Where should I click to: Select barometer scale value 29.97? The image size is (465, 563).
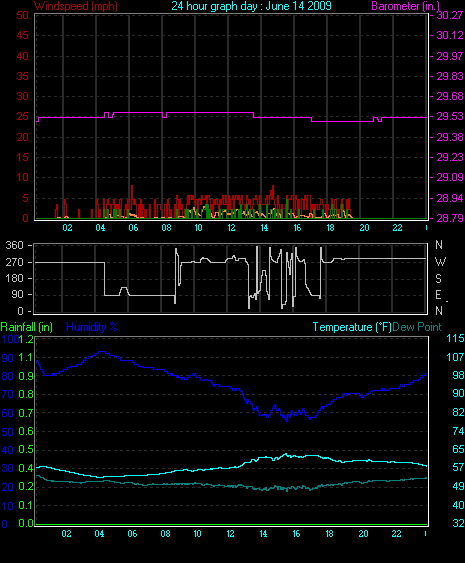tap(450, 56)
